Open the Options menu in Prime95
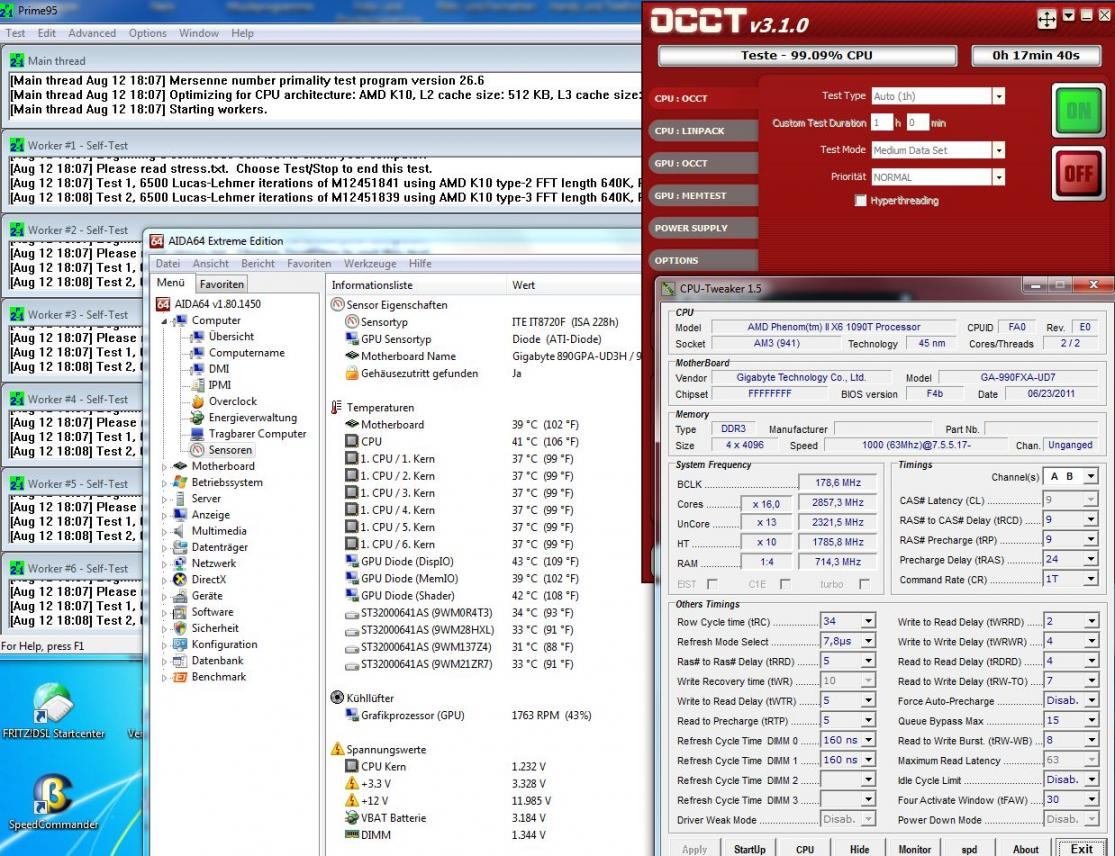The image size is (1115, 856). pyautogui.click(x=147, y=33)
